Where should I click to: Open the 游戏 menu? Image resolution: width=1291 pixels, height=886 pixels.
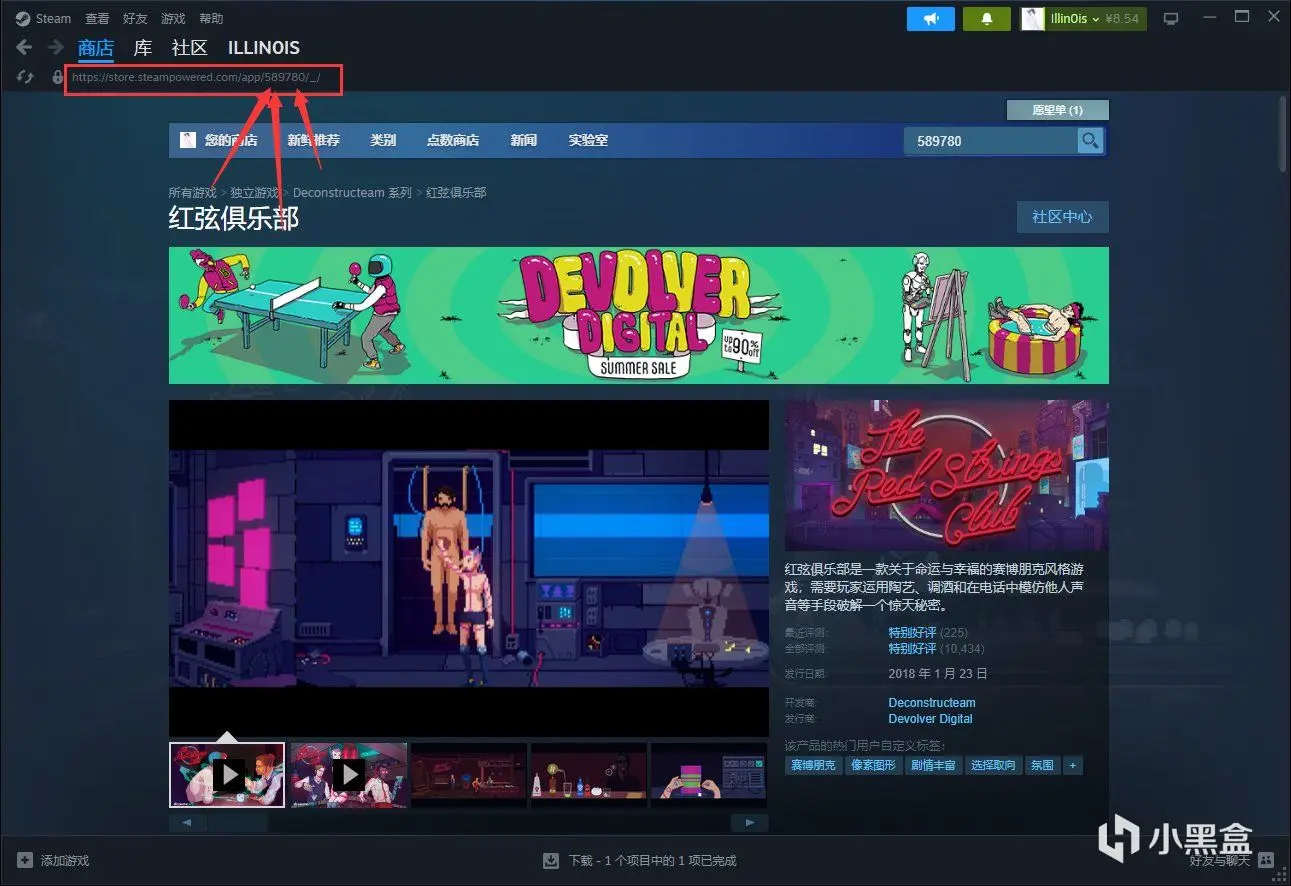click(x=173, y=18)
